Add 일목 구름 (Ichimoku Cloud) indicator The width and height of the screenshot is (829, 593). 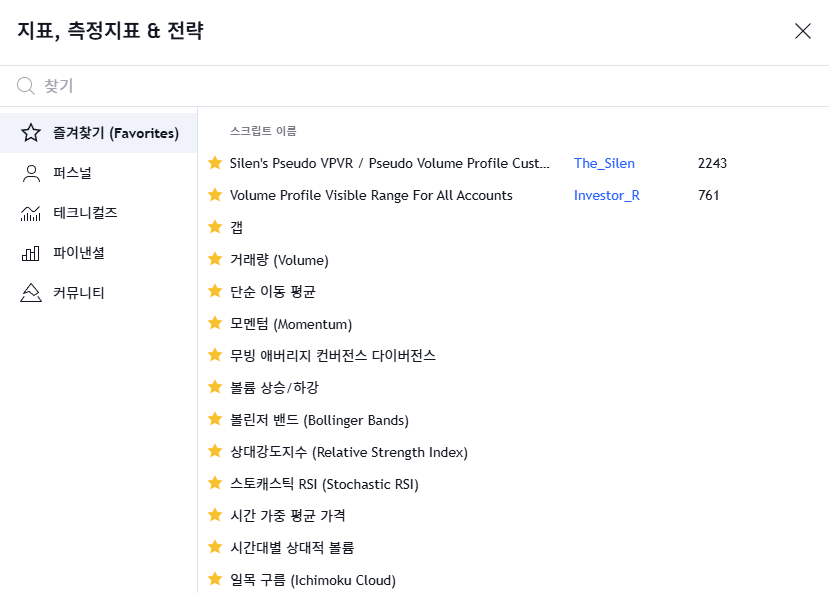[312, 580]
